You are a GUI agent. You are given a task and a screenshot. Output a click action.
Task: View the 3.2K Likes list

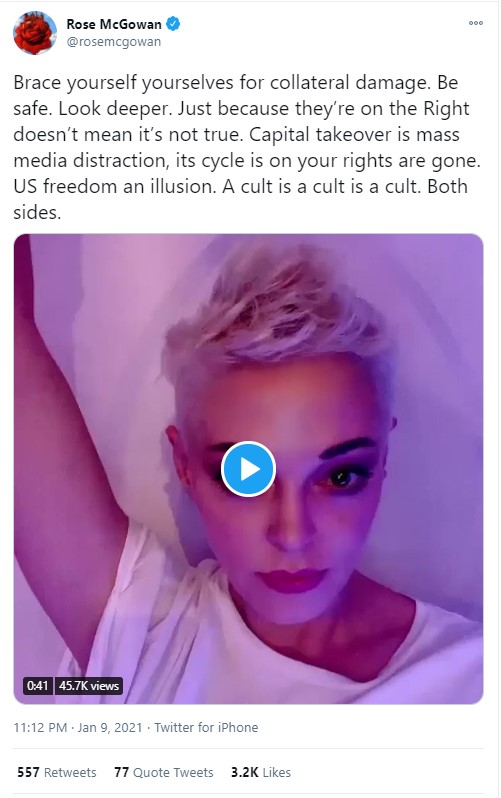(261, 772)
